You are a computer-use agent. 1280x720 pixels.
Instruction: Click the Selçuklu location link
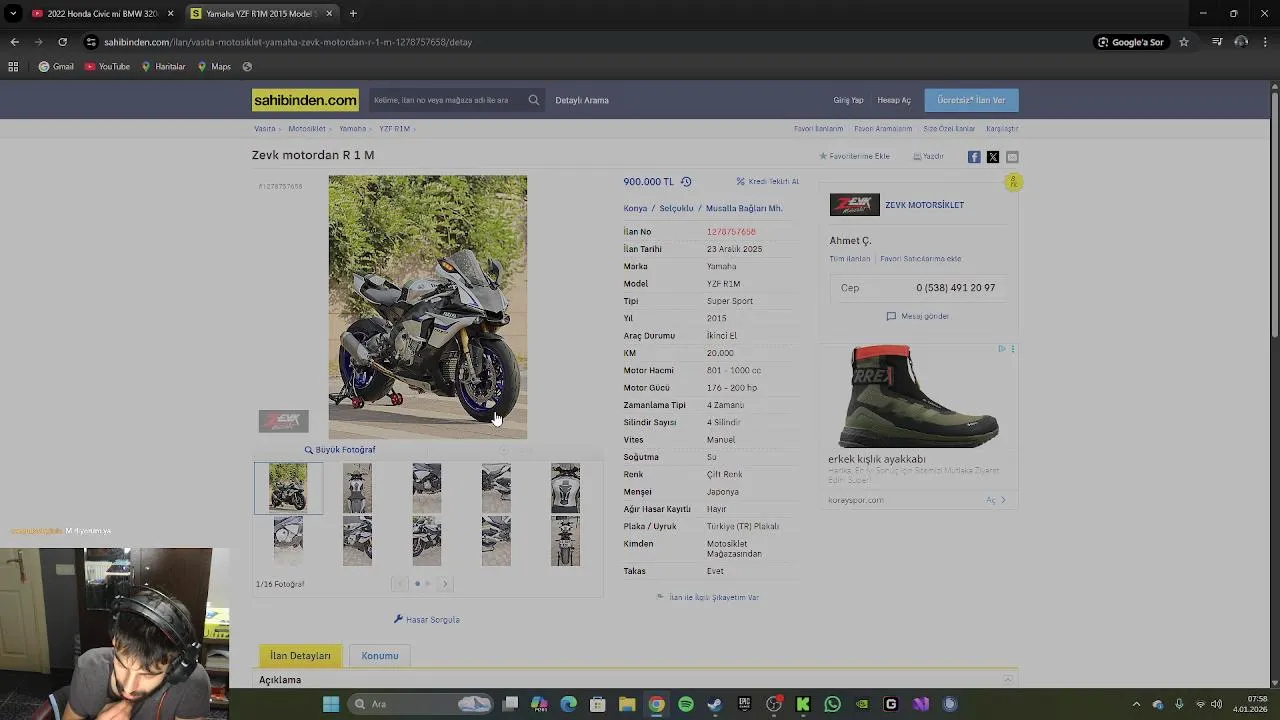pos(676,209)
